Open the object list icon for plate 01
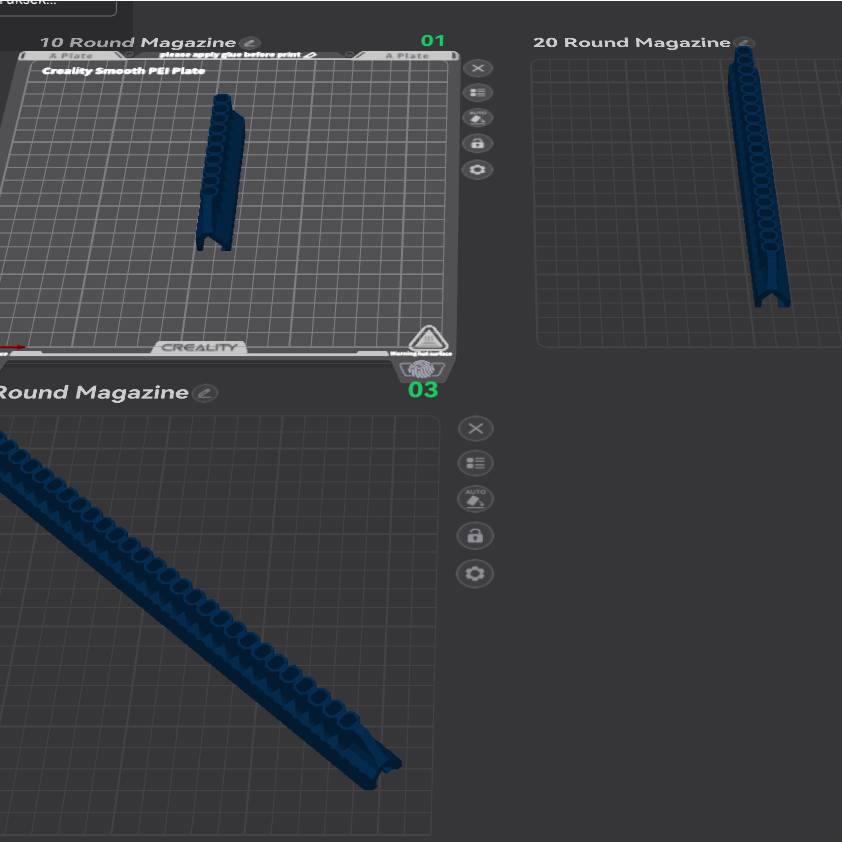Image resolution: width=842 pixels, height=842 pixels. pyautogui.click(x=478, y=93)
